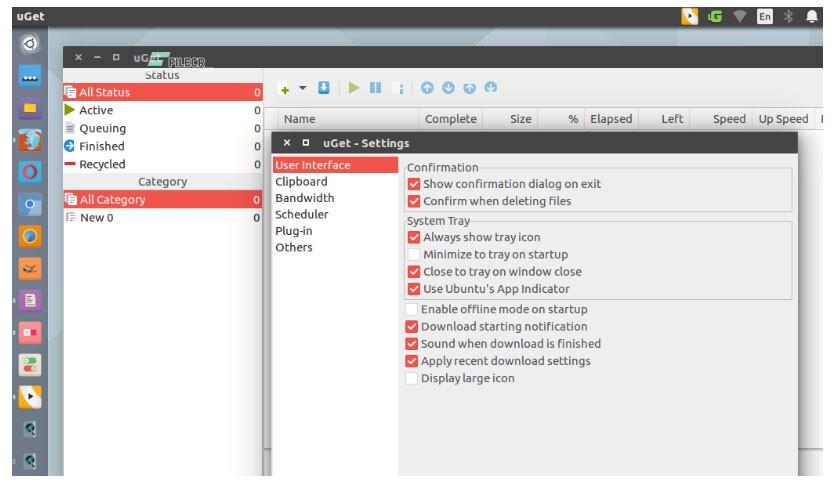Pause download using the pause icon
Viewport: 836px width, 484px height.
375,88
